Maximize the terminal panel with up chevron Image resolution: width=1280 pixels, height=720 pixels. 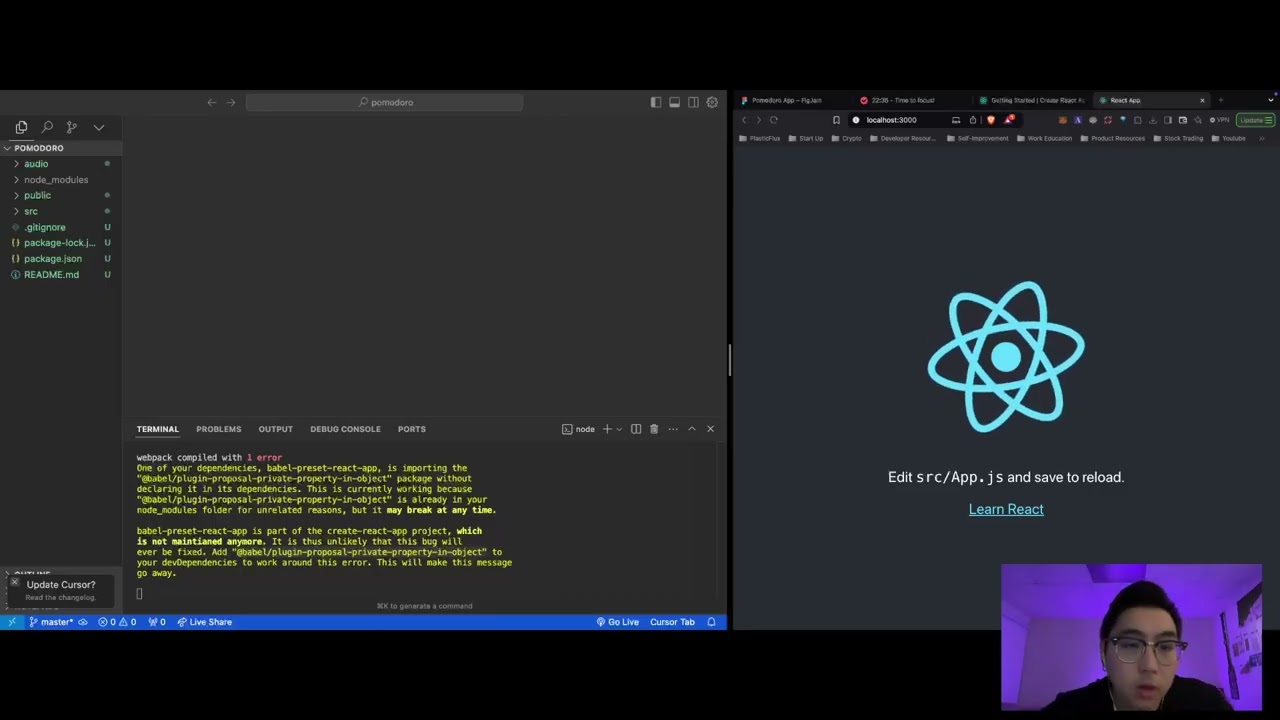(x=692, y=429)
